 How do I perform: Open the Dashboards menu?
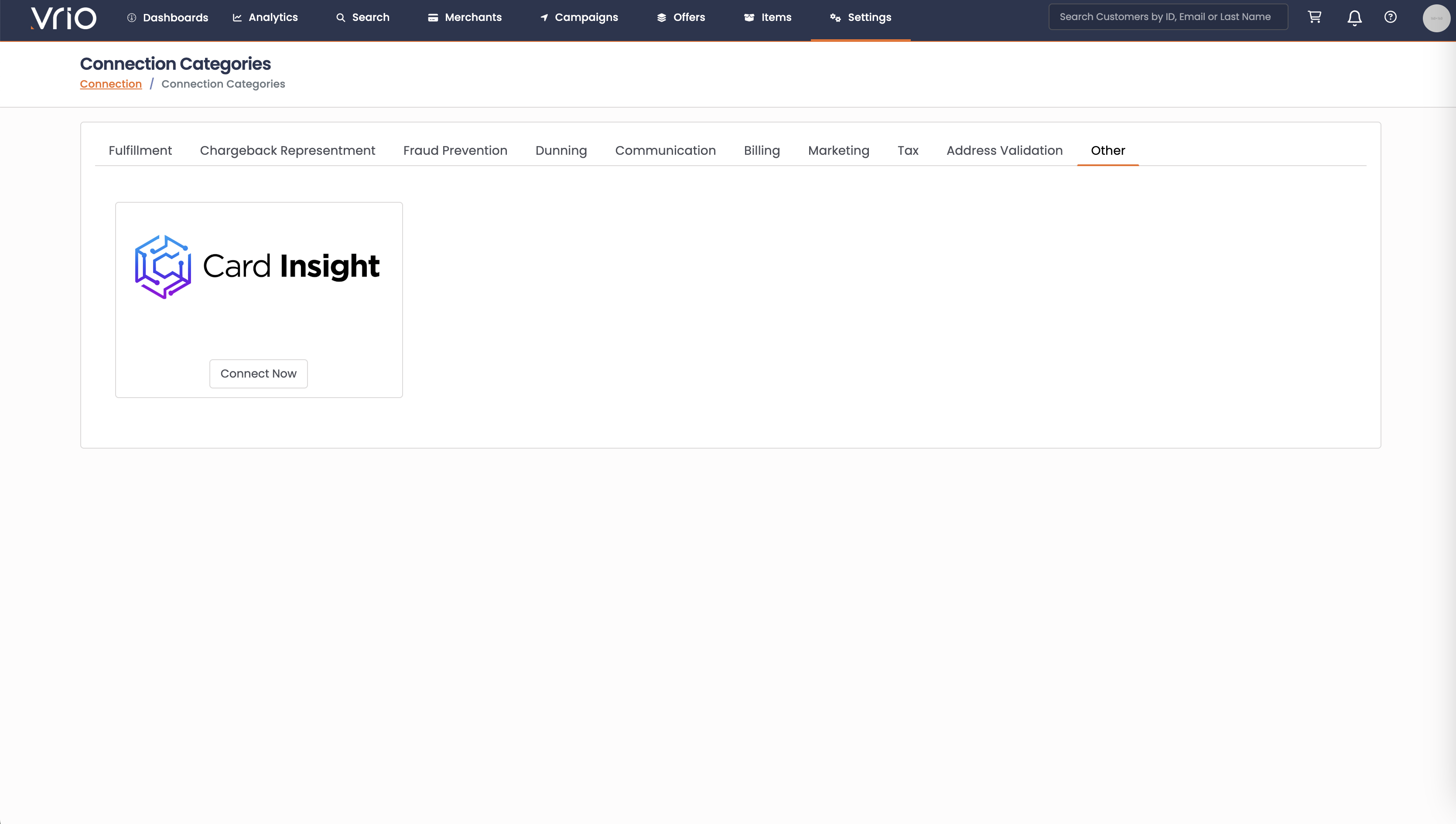pyautogui.click(x=167, y=17)
